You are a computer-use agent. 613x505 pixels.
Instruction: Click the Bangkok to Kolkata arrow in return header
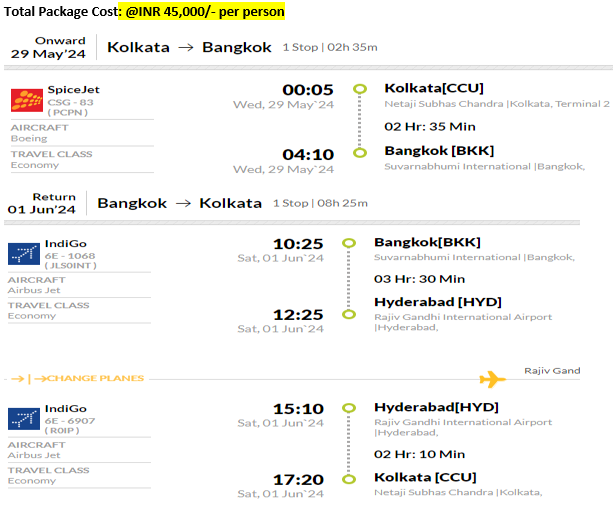(x=183, y=203)
